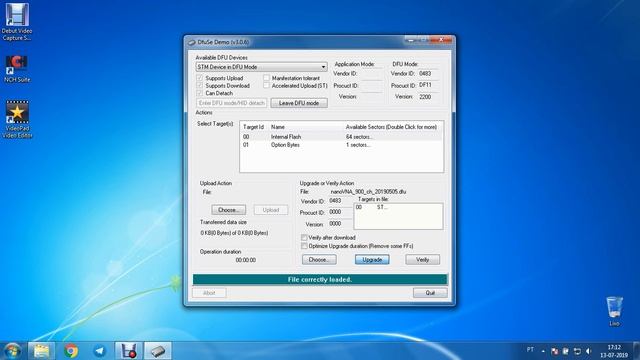Click the transferred data size text
Image resolution: width=640 pixels, height=360 pixels.
[x=234, y=233]
